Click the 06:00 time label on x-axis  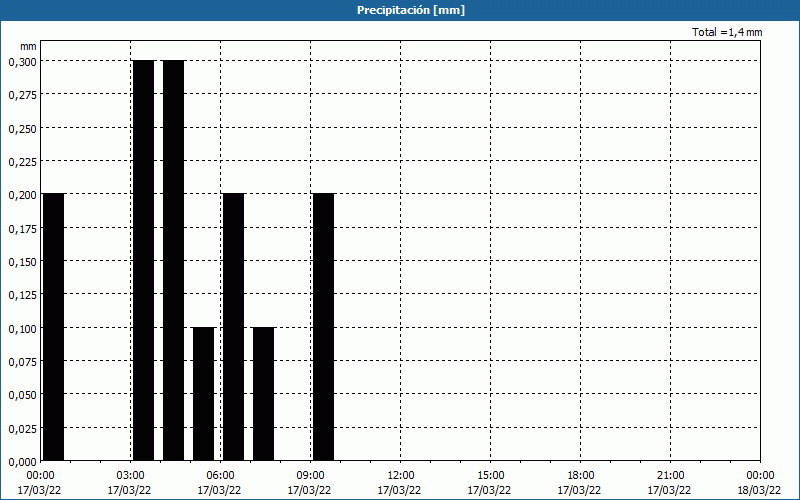tap(220, 476)
